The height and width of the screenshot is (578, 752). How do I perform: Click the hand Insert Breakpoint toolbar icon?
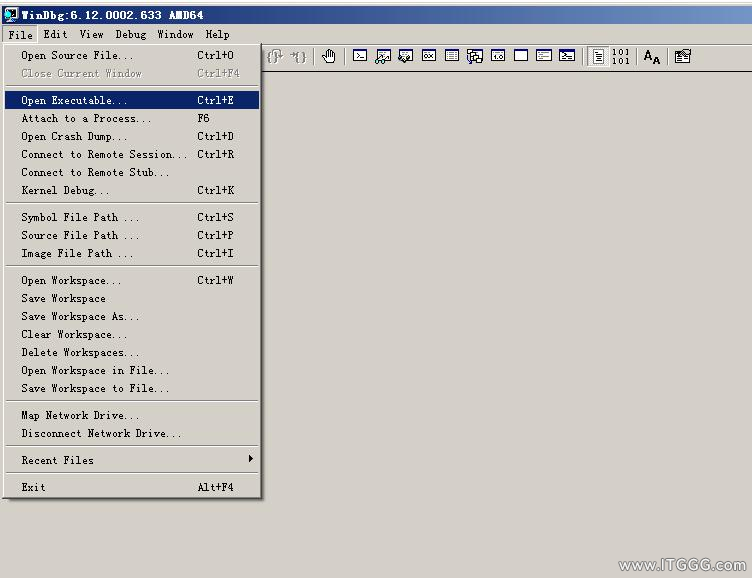pos(329,56)
